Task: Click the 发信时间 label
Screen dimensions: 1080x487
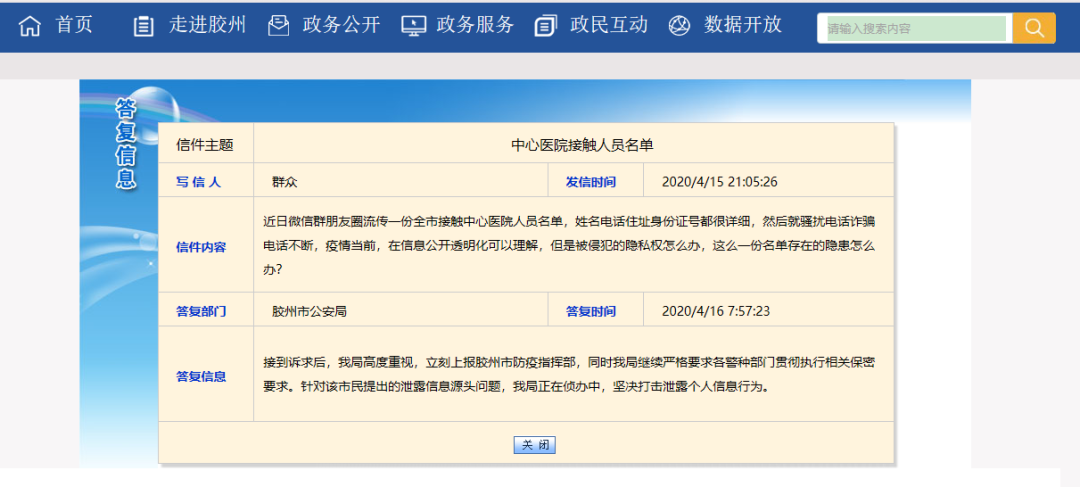Action: pyautogui.click(x=591, y=183)
